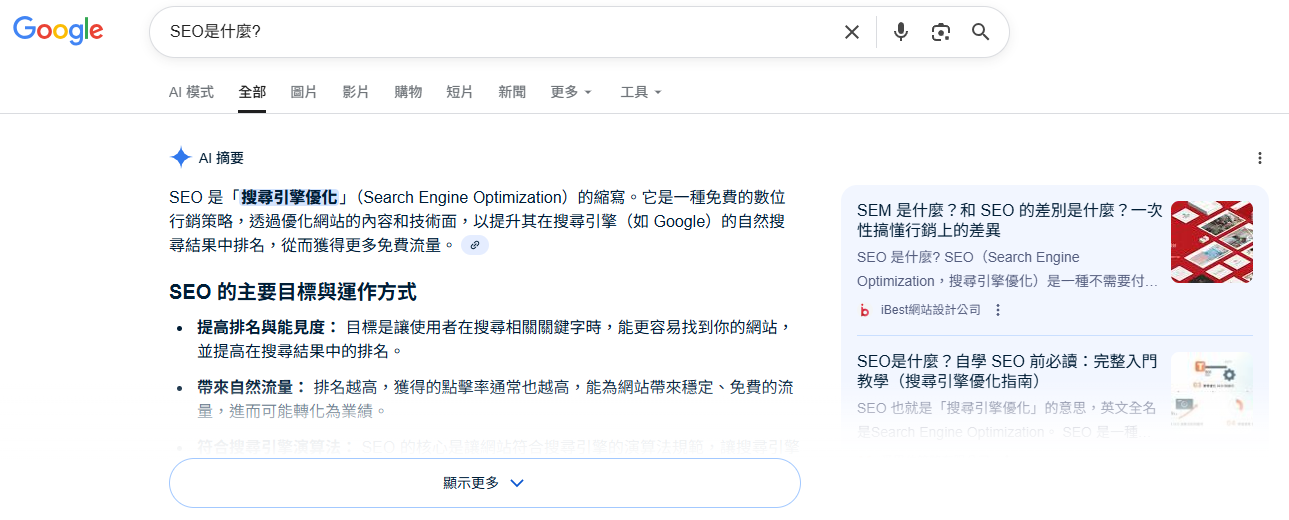Viewport: 1289px width, 520px height.
Task: Expand AI summary with 顯示更多
Action: [x=484, y=483]
